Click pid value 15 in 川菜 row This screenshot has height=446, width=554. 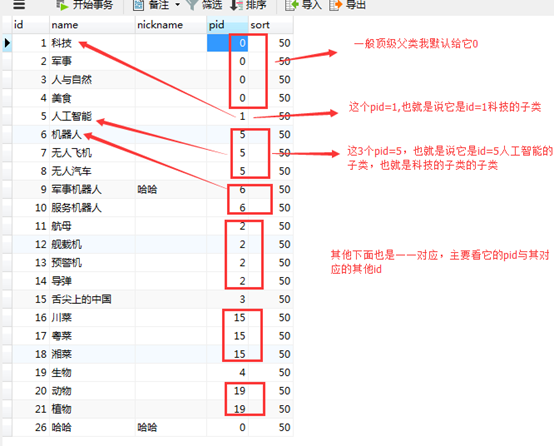coord(239,318)
